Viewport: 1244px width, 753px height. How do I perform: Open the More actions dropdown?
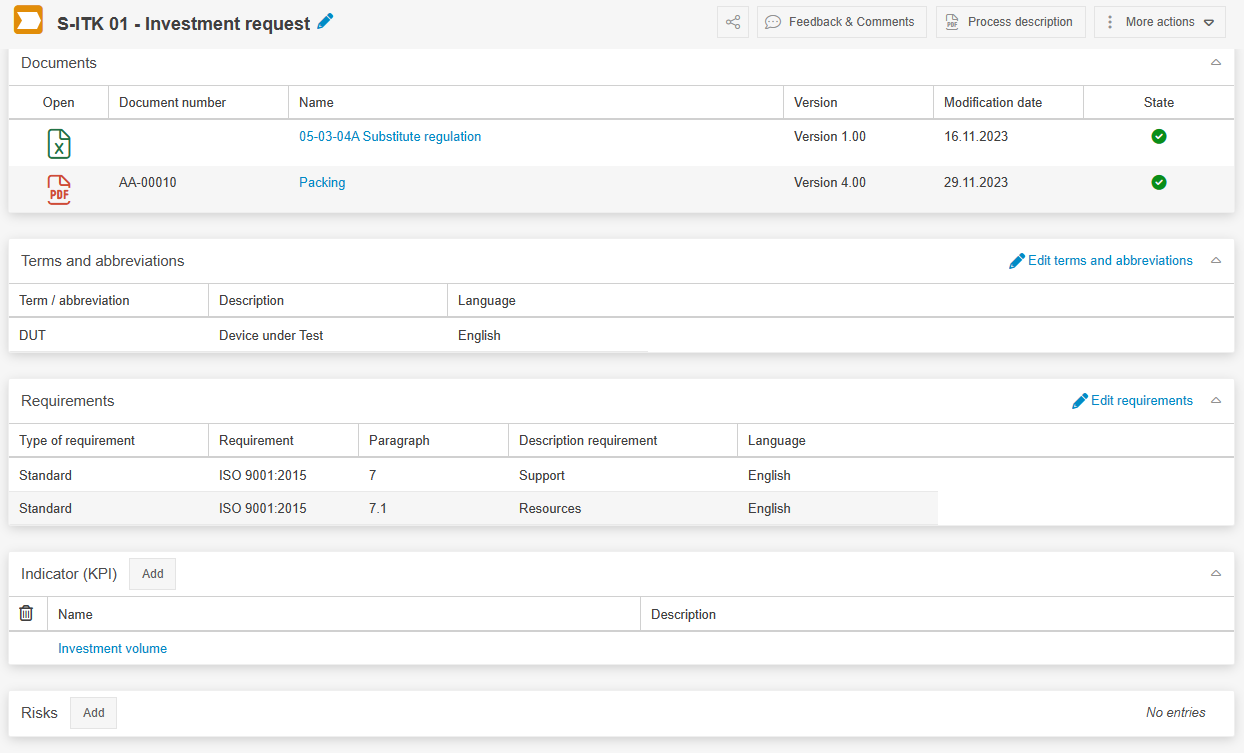point(1160,22)
